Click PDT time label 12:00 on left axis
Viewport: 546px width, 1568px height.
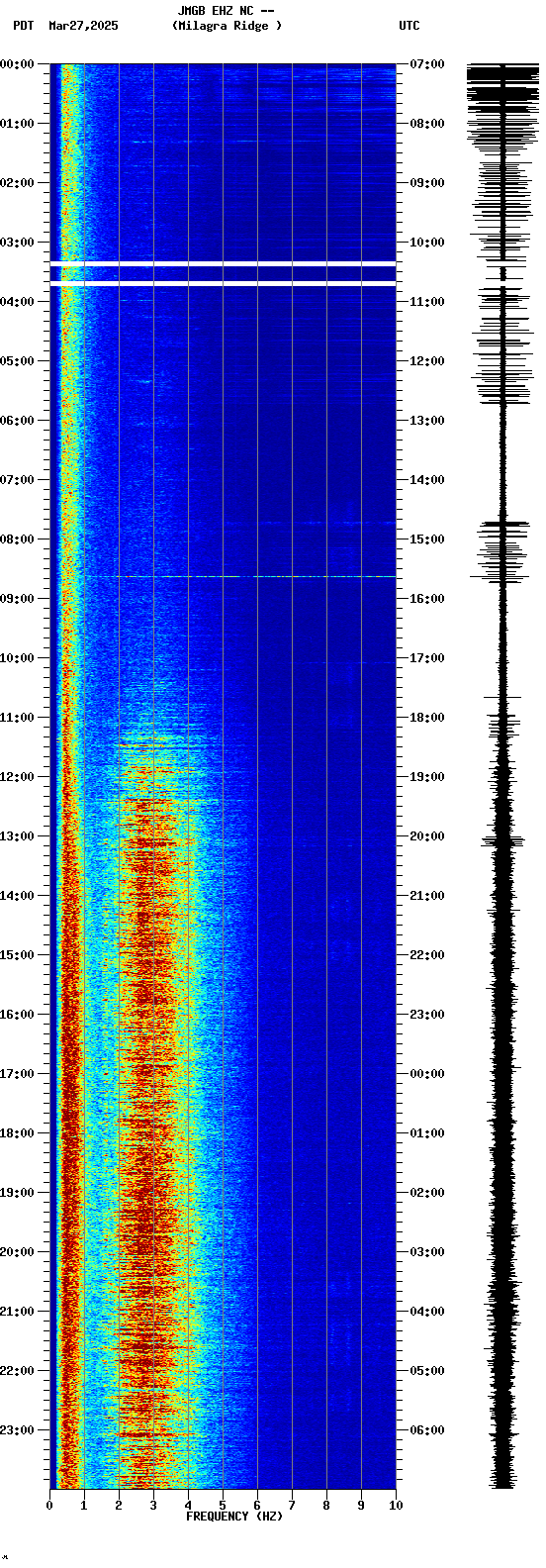(17, 777)
